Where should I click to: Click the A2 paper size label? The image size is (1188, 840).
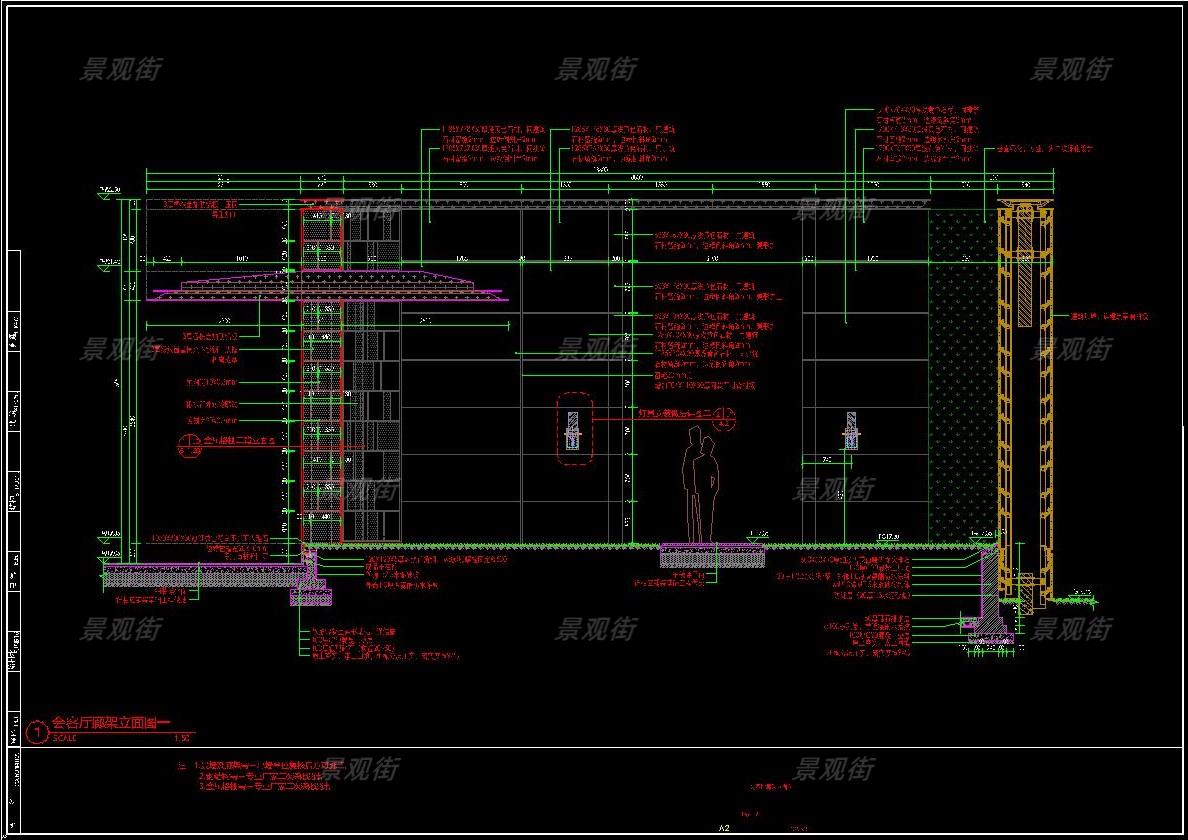(725, 828)
